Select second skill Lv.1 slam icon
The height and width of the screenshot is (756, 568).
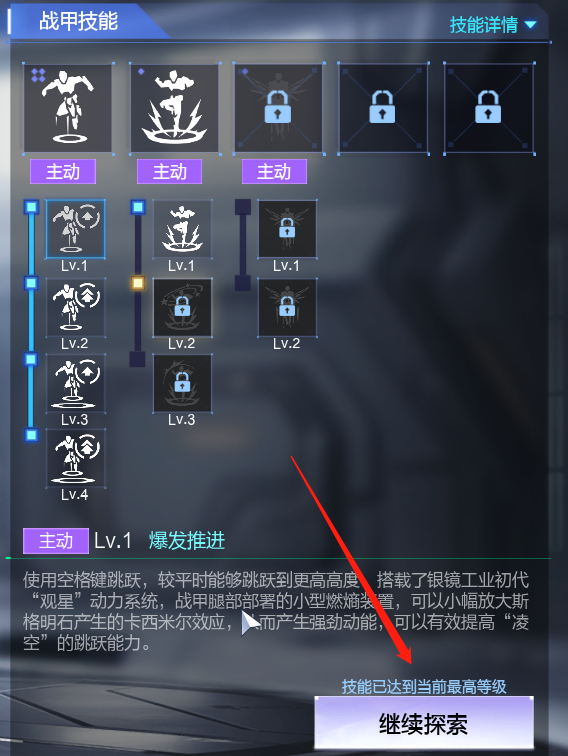point(182,229)
